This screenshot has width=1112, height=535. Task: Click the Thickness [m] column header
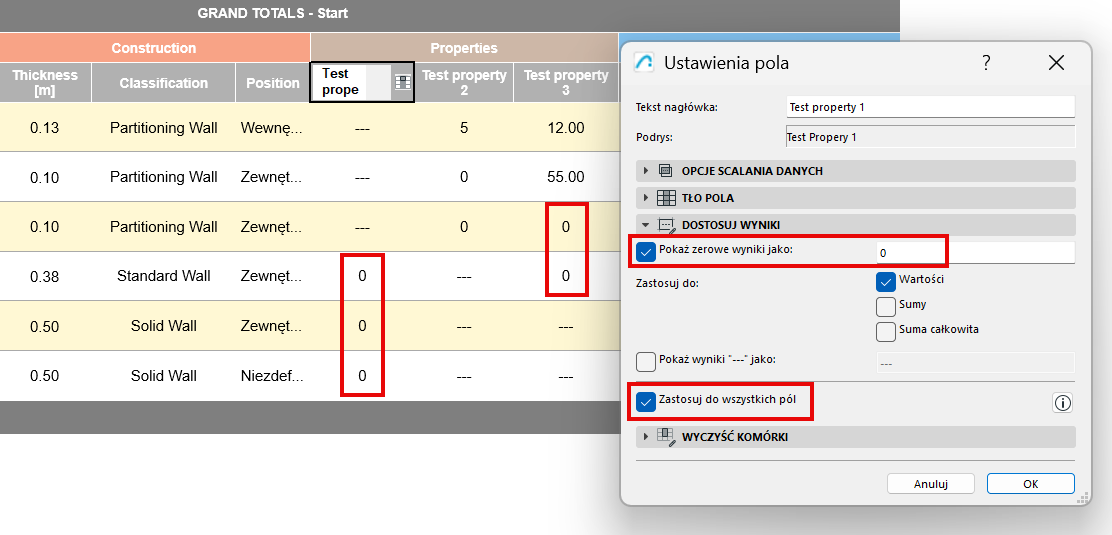pyautogui.click(x=45, y=82)
